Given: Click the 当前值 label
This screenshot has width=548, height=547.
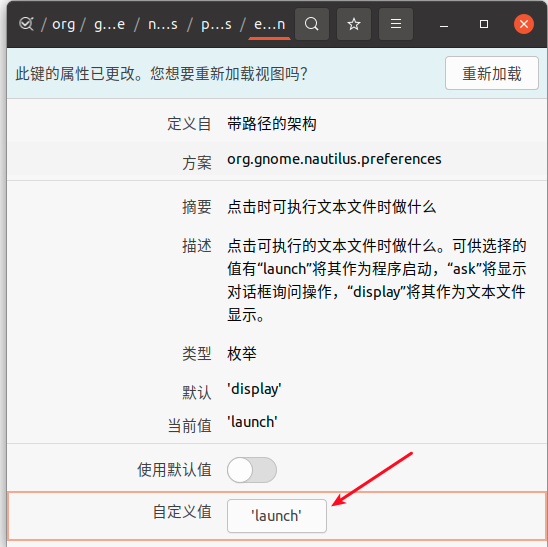Looking at the screenshot, I should [x=190, y=426].
